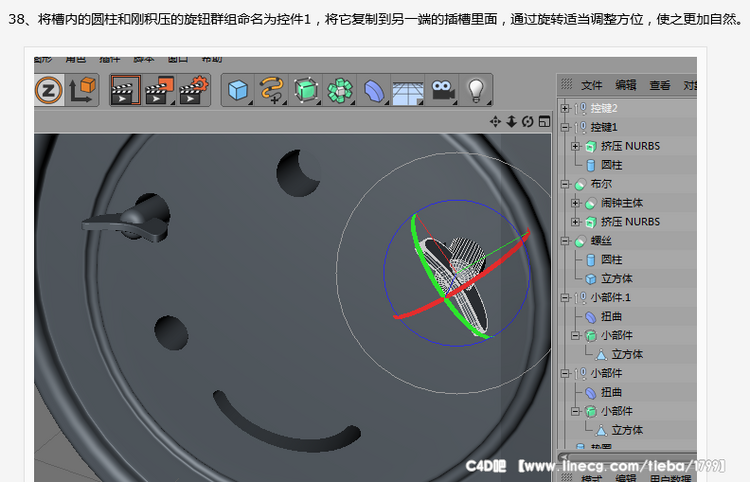
Task: Expand the 控键2 group
Action: (x=565, y=109)
